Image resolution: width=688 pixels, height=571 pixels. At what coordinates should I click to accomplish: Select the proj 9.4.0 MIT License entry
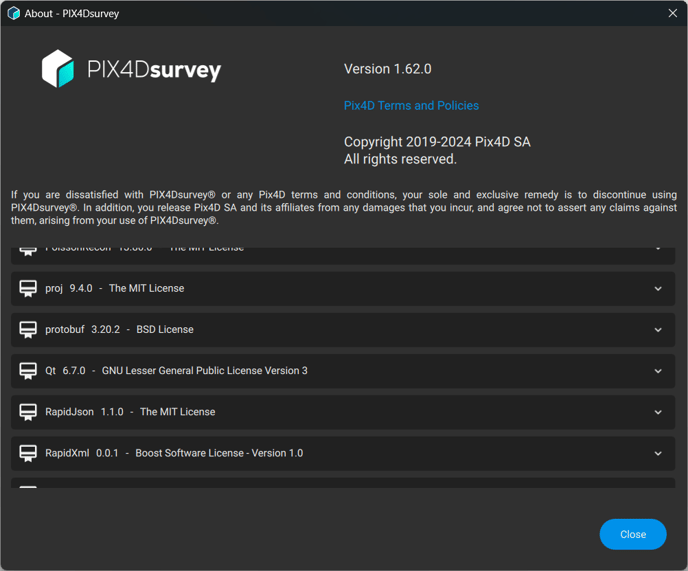pos(115,288)
